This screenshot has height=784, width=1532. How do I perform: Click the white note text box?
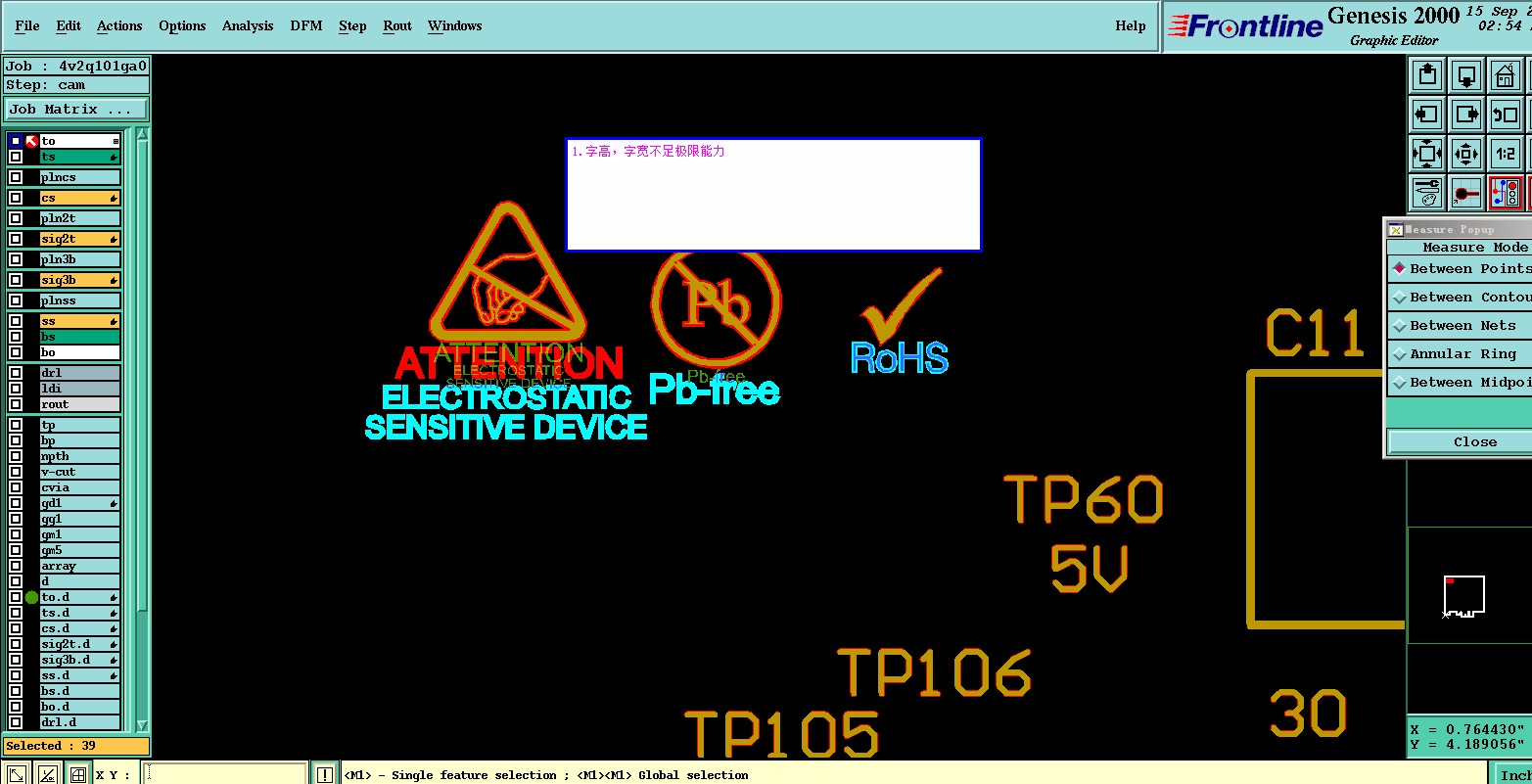pyautogui.click(x=773, y=195)
